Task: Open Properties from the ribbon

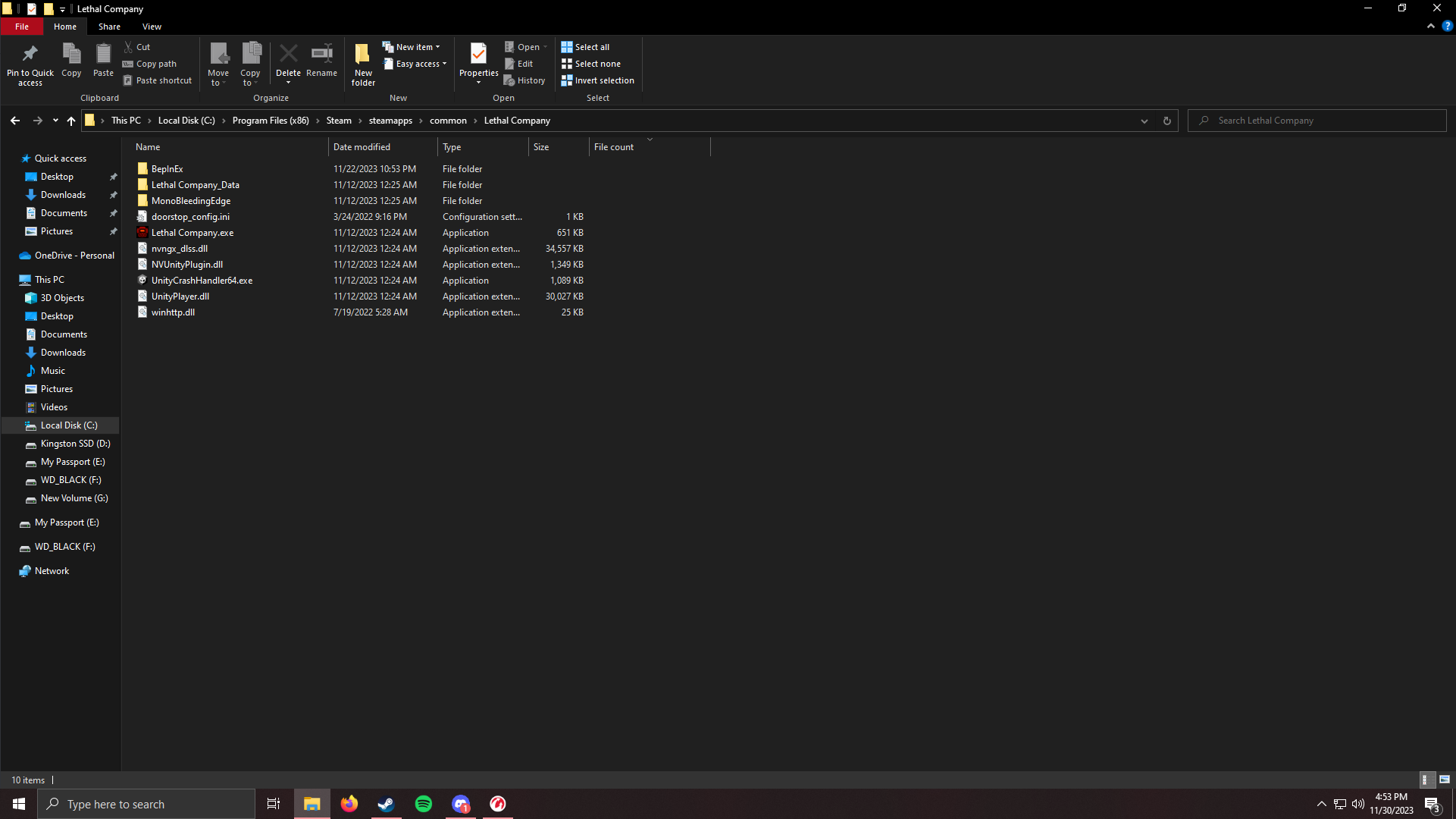Action: 478,54
